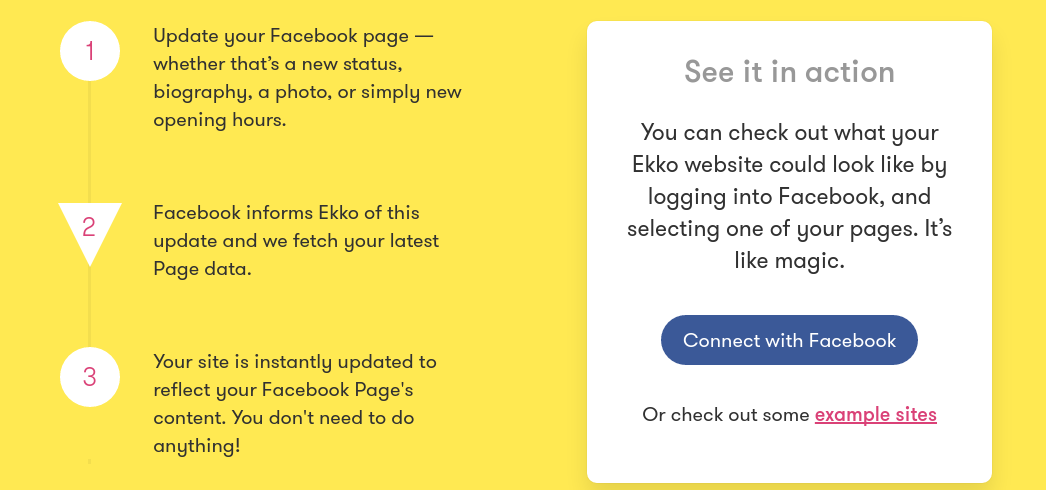Click the 'Ekko website could look like' line
1046x490 pixels.
(789, 164)
